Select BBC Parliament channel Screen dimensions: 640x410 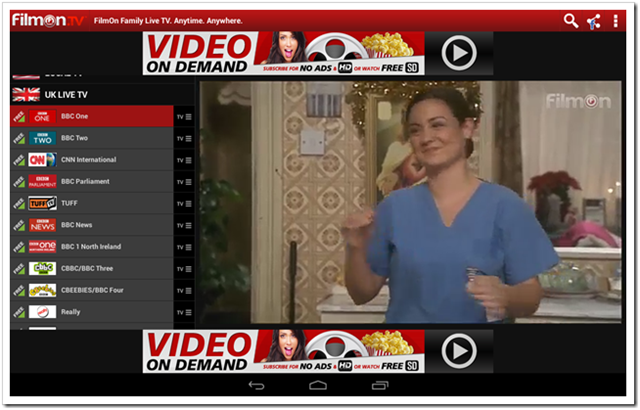coord(92,181)
